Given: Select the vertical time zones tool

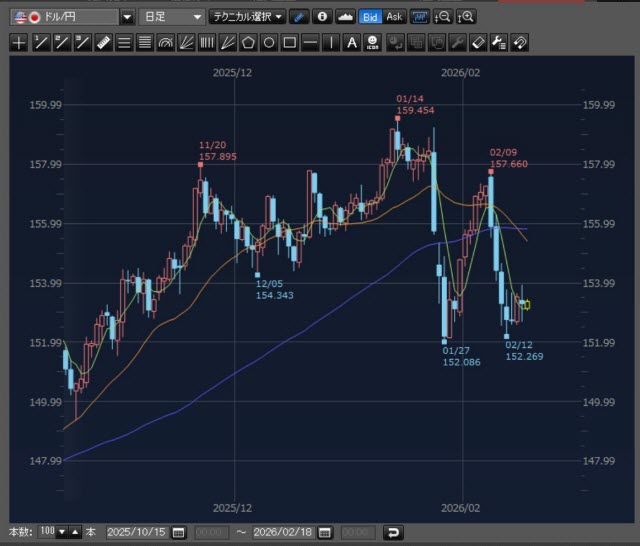Looking at the screenshot, I should click(207, 42).
